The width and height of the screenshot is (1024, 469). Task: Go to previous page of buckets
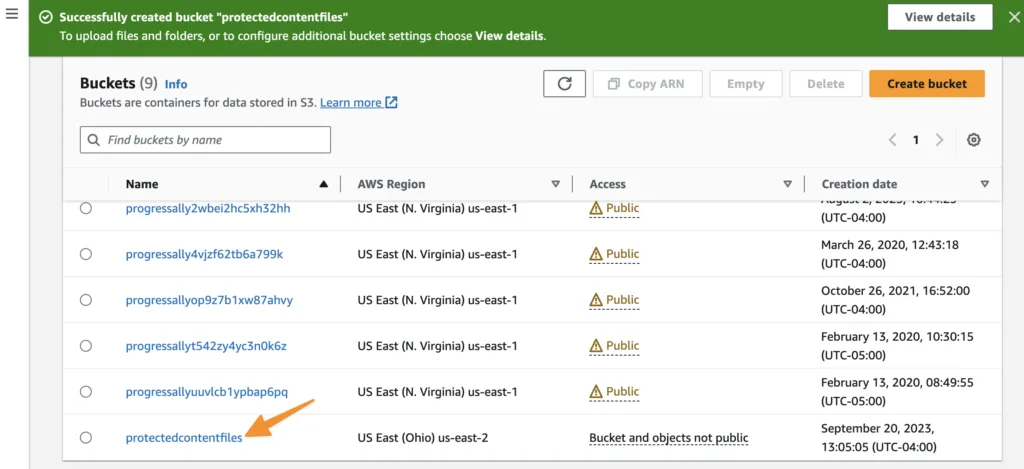[893, 140]
